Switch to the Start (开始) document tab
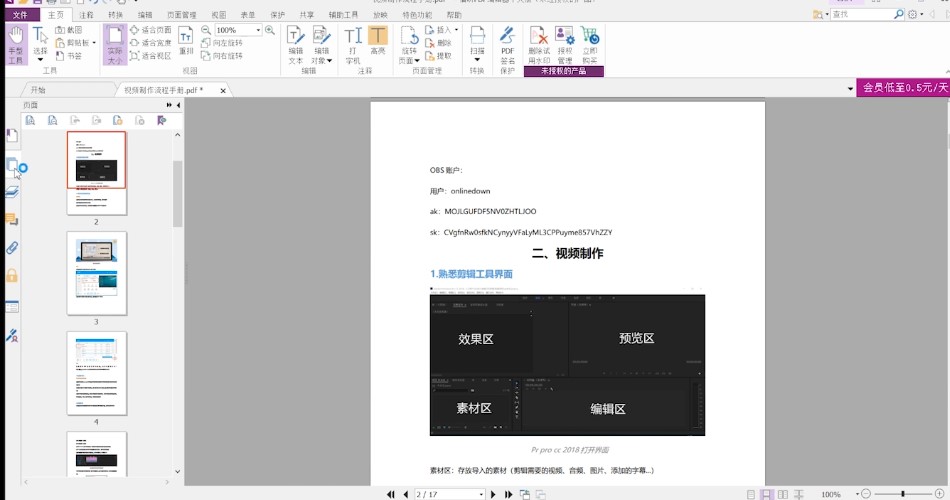The image size is (950, 500). [x=38, y=90]
